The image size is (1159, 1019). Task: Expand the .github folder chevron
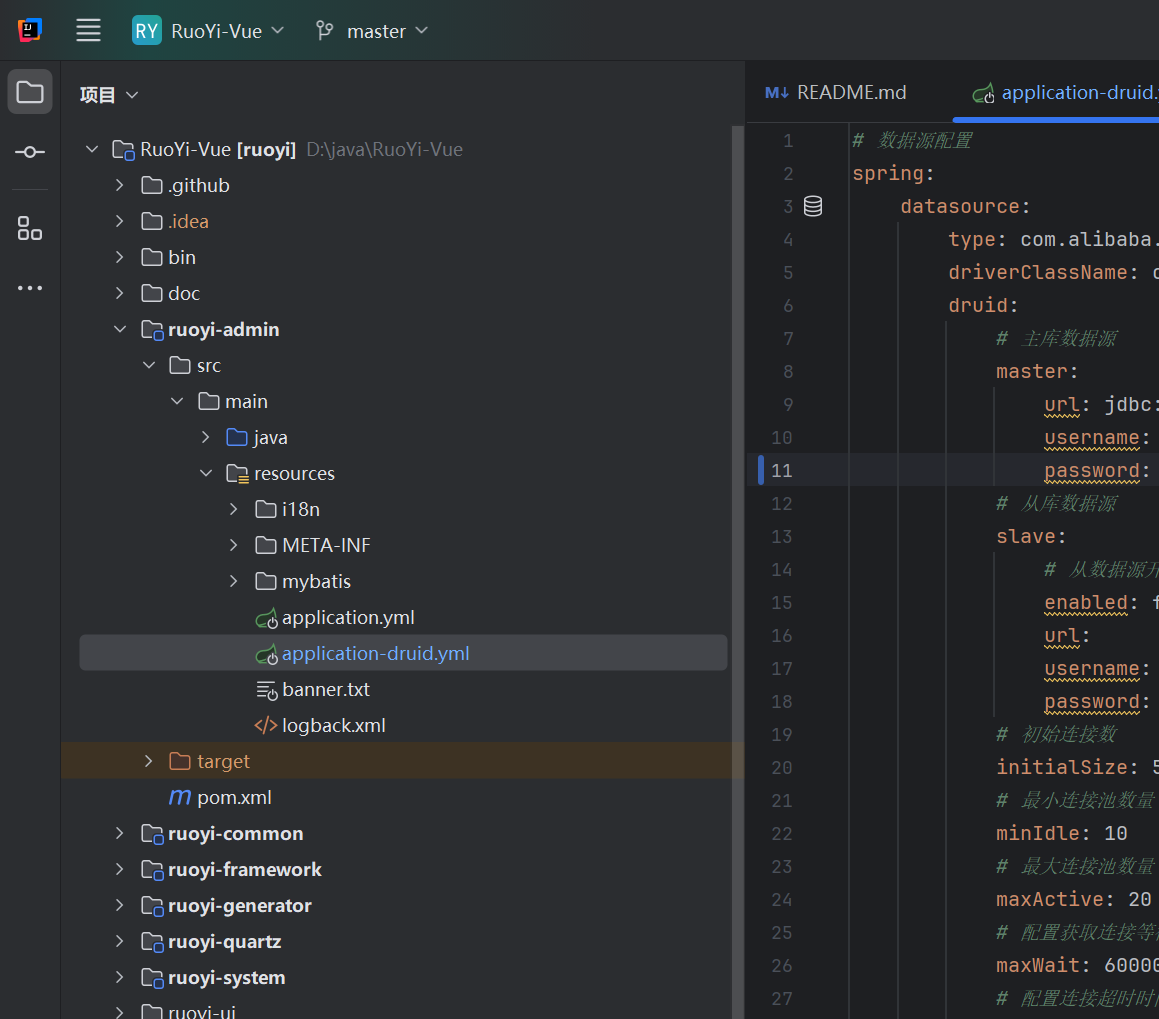click(x=120, y=185)
